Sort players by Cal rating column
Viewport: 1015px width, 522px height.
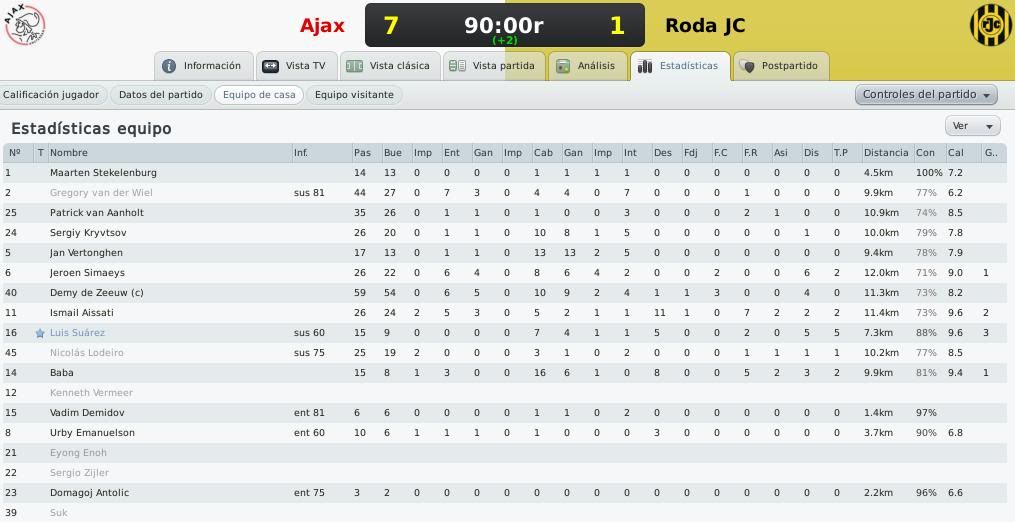[x=955, y=153]
